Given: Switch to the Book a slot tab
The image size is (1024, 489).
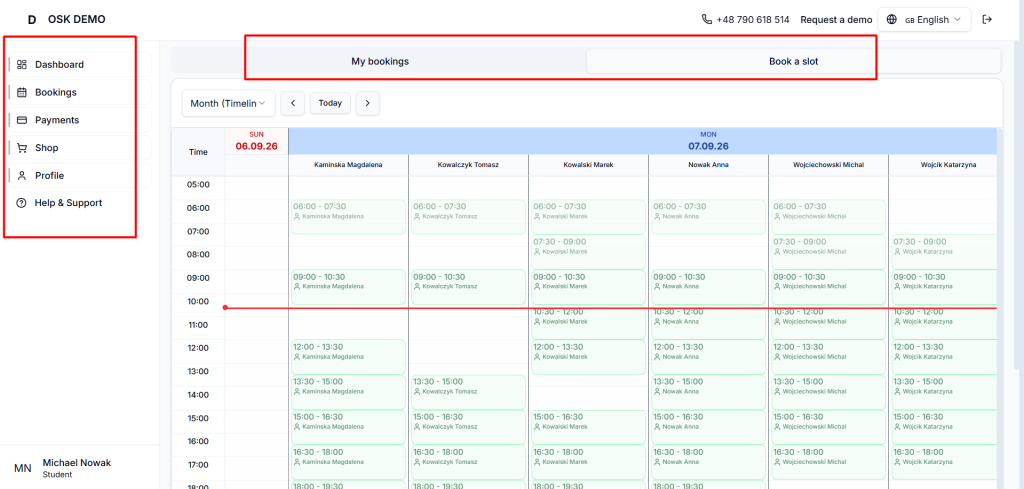Looking at the screenshot, I should click(793, 61).
